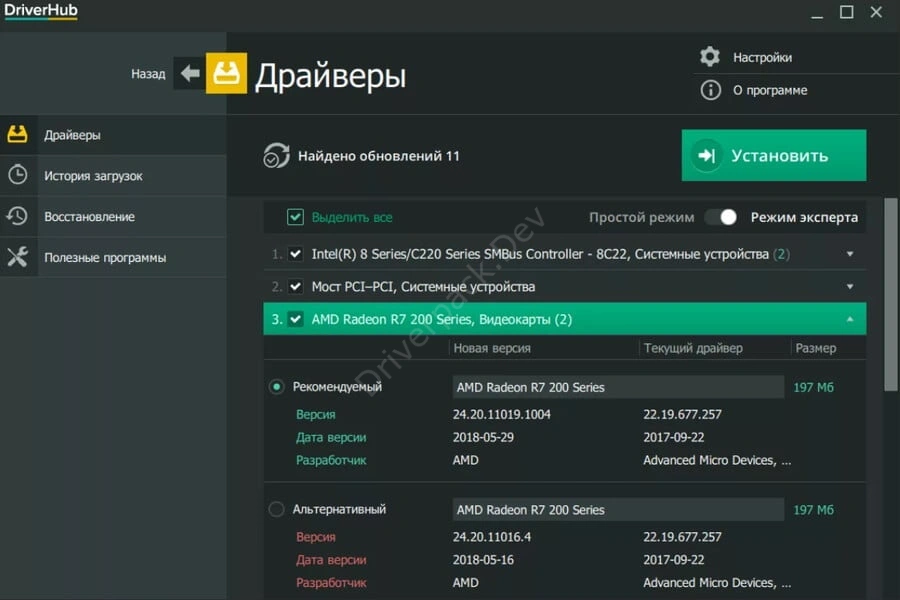Uncheck AMD Radeon R7 200 Series checkbox
The image size is (900, 600).
coord(295,319)
